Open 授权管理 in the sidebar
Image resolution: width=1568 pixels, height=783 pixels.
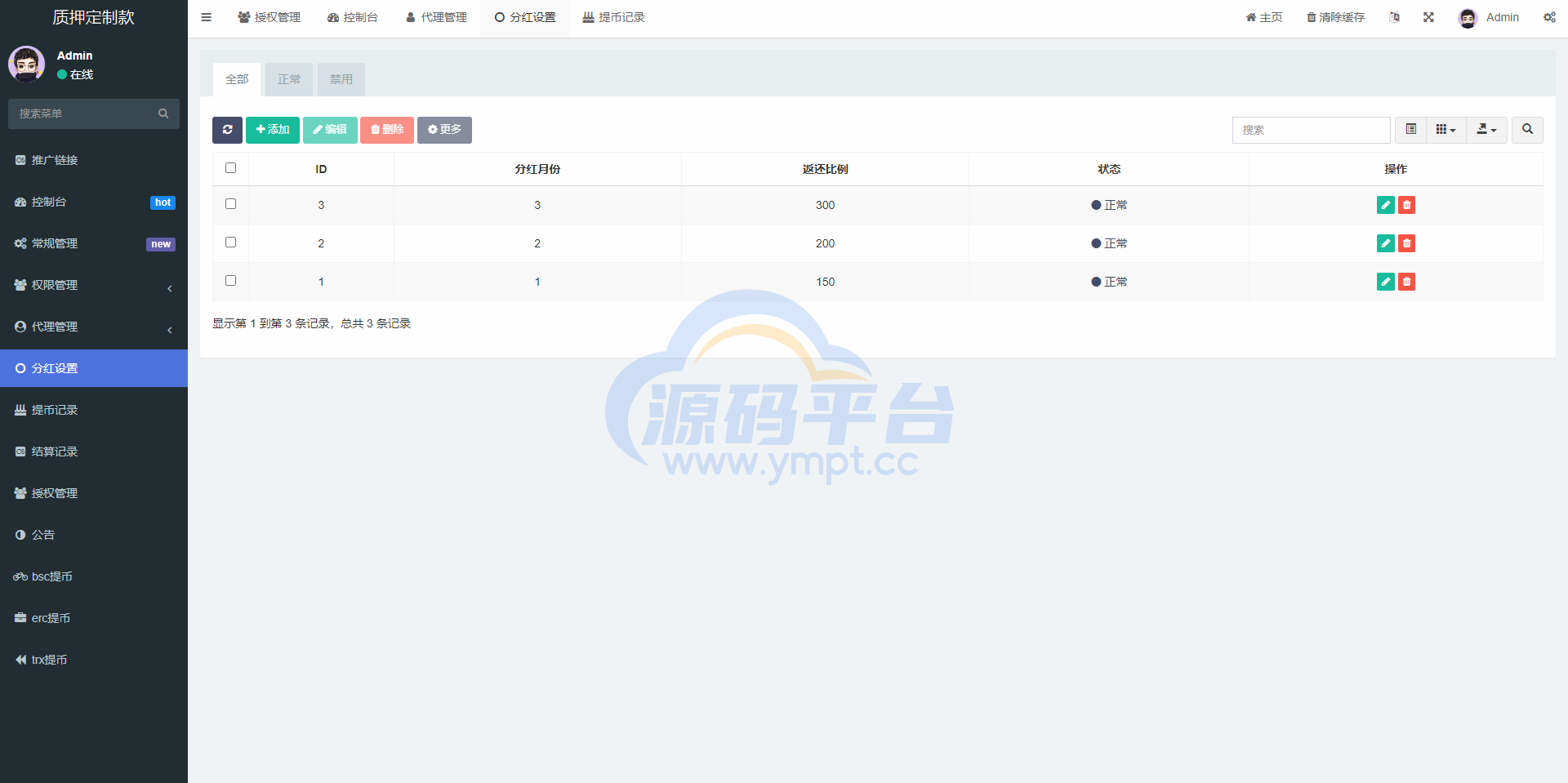pos(94,493)
